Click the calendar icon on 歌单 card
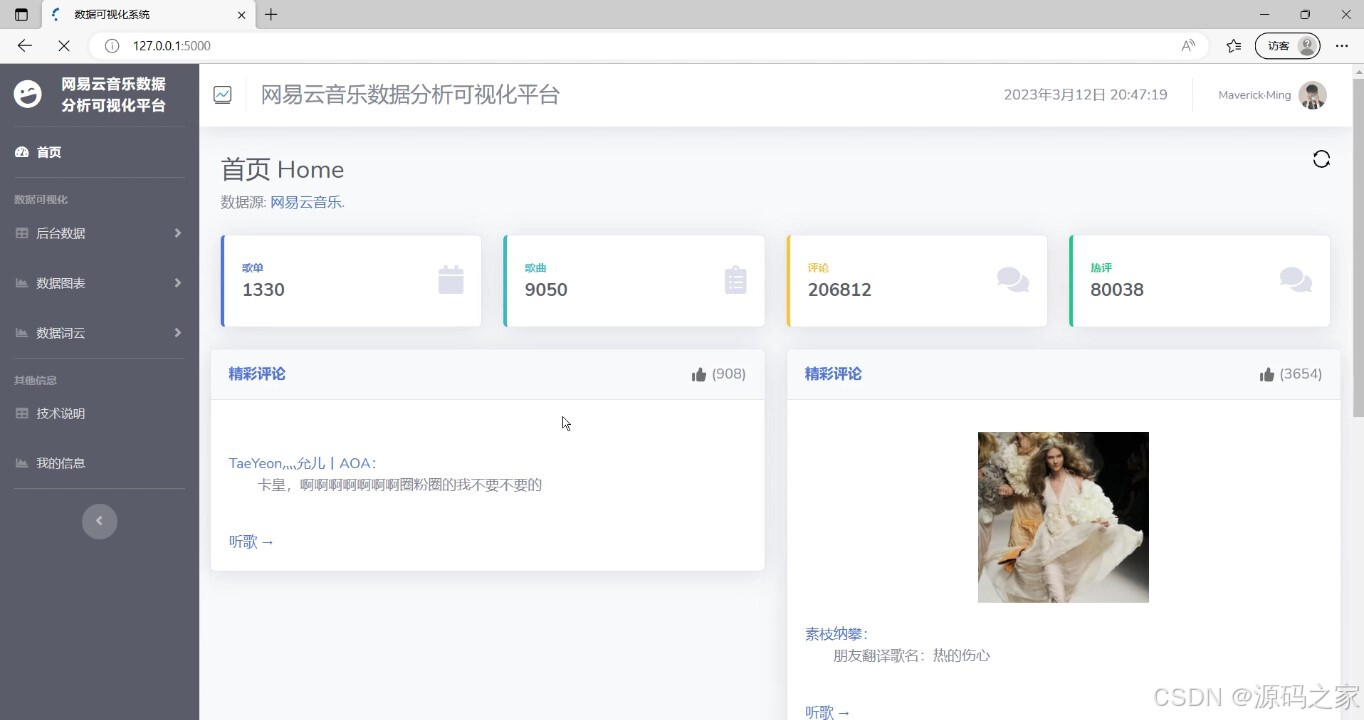This screenshot has width=1364, height=720. 451,280
